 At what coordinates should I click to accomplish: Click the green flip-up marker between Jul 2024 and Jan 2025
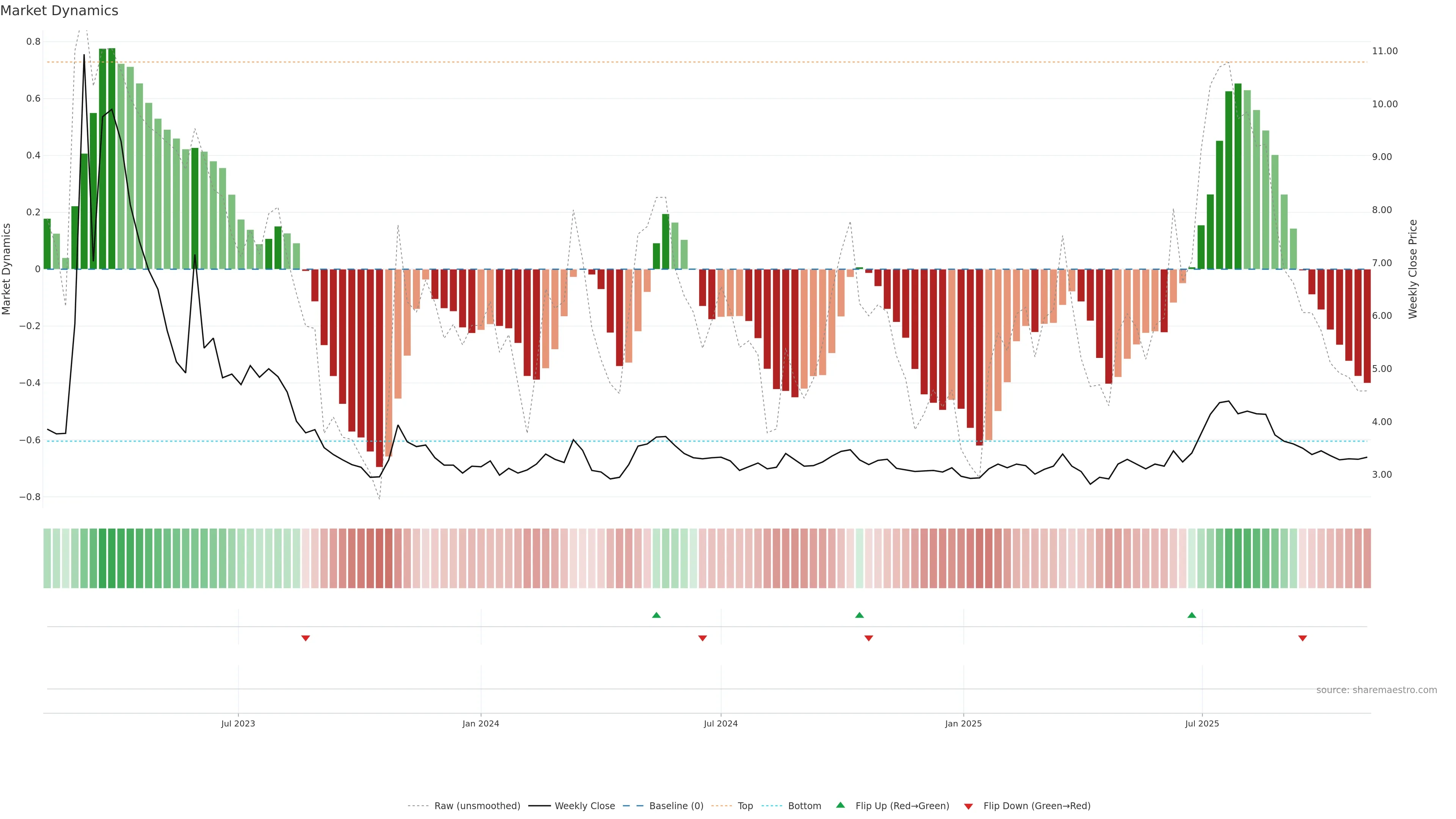[859, 615]
